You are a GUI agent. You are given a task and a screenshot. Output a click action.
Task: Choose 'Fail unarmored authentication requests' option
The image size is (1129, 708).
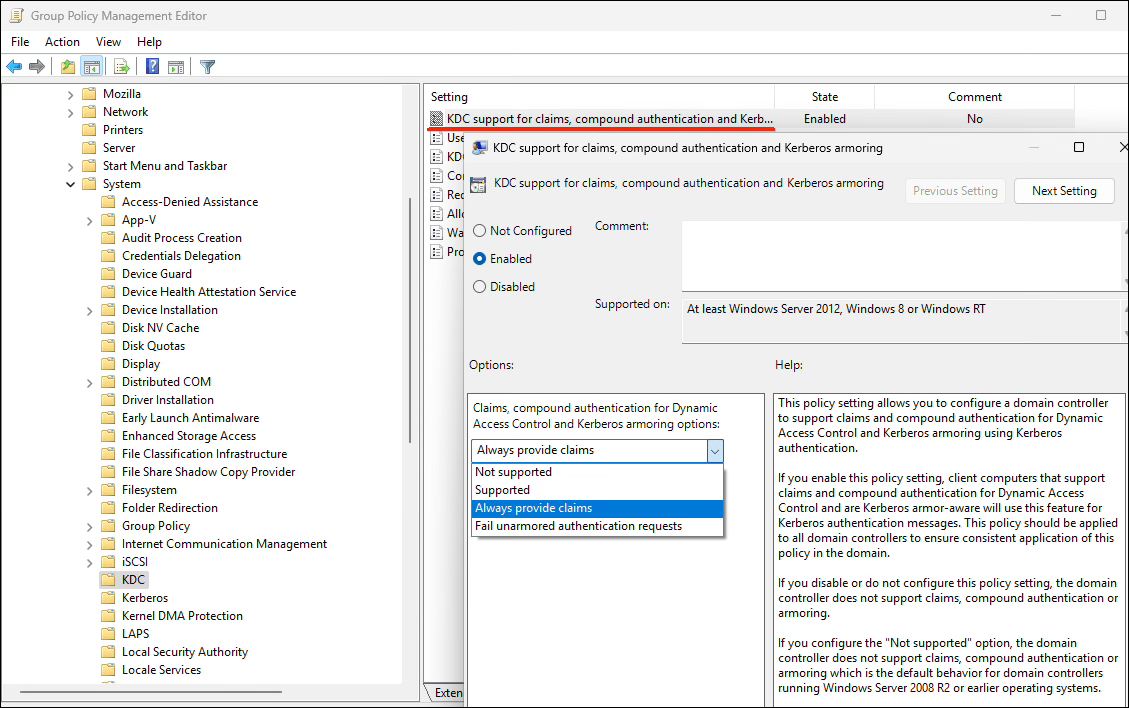click(597, 526)
